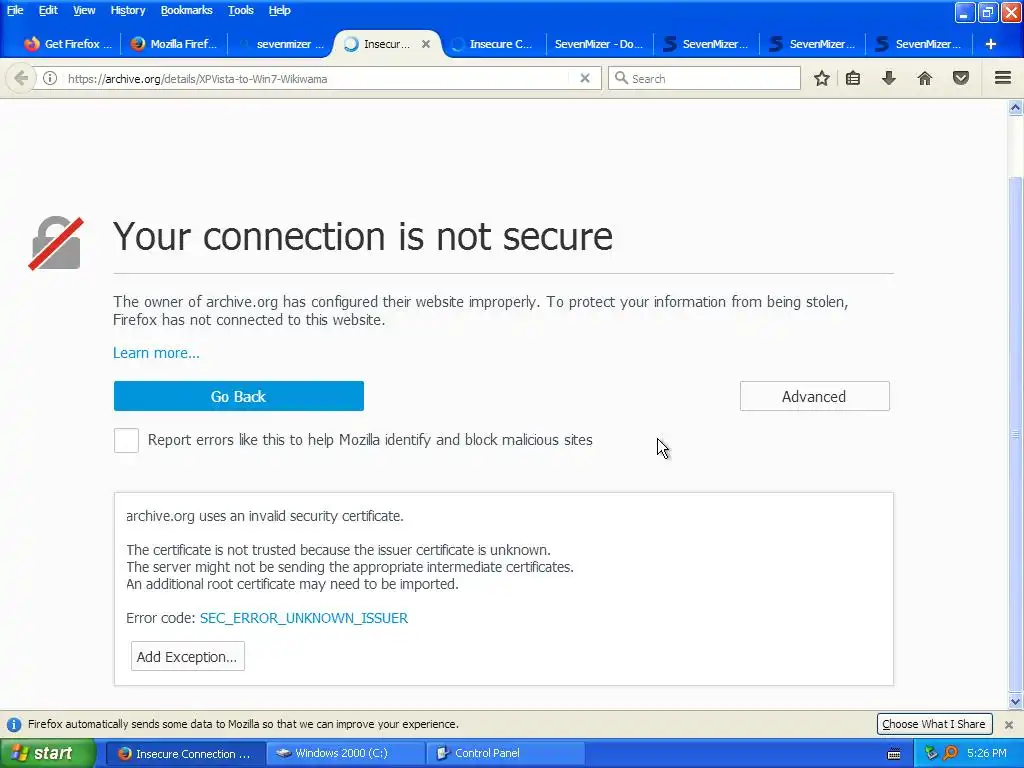The image size is (1024, 768).
Task: Open the Tools menu
Action: tap(240, 10)
